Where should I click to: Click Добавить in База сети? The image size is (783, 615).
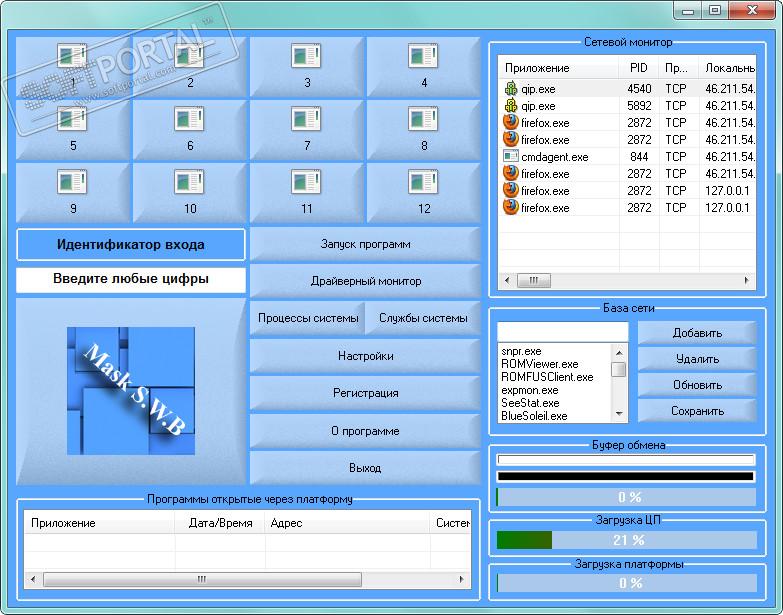[697, 333]
